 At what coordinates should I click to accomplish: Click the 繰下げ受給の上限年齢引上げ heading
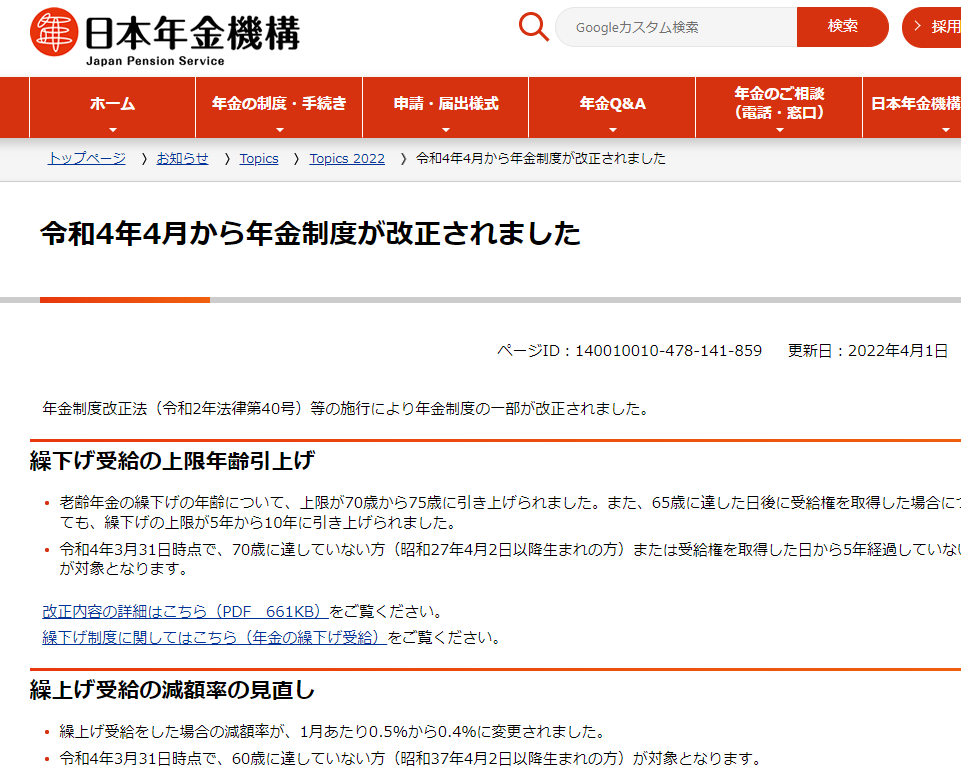(x=172, y=461)
